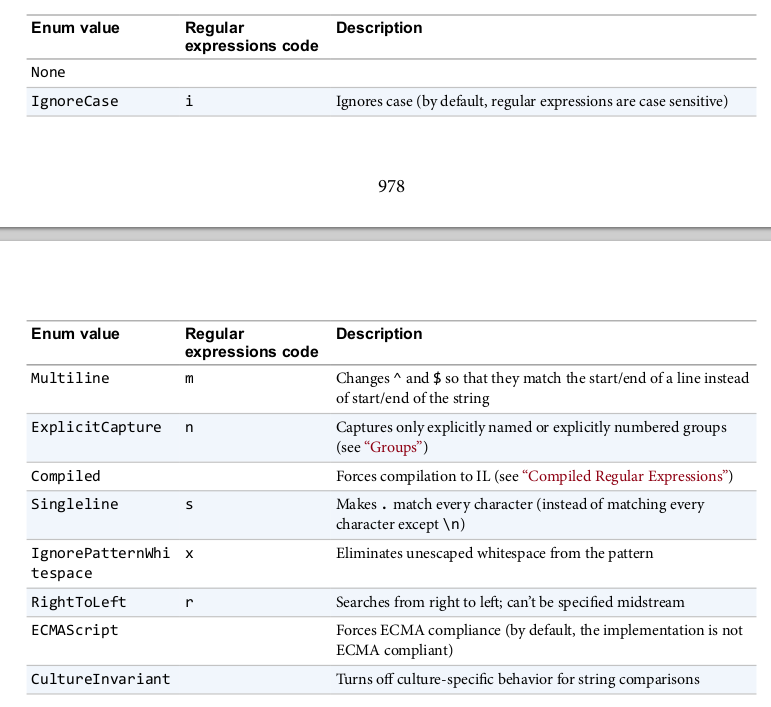Click the IgnorePatternWhitespace enum cell
Screen dimensions: 771x707
coord(100,563)
